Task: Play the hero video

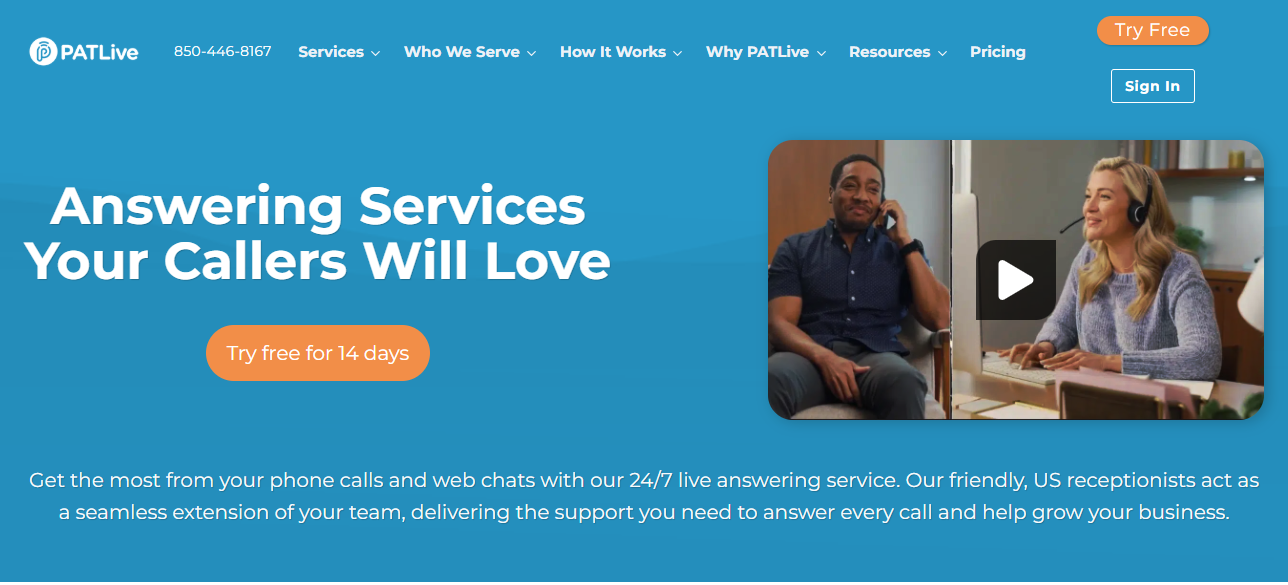Action: pos(1016,280)
